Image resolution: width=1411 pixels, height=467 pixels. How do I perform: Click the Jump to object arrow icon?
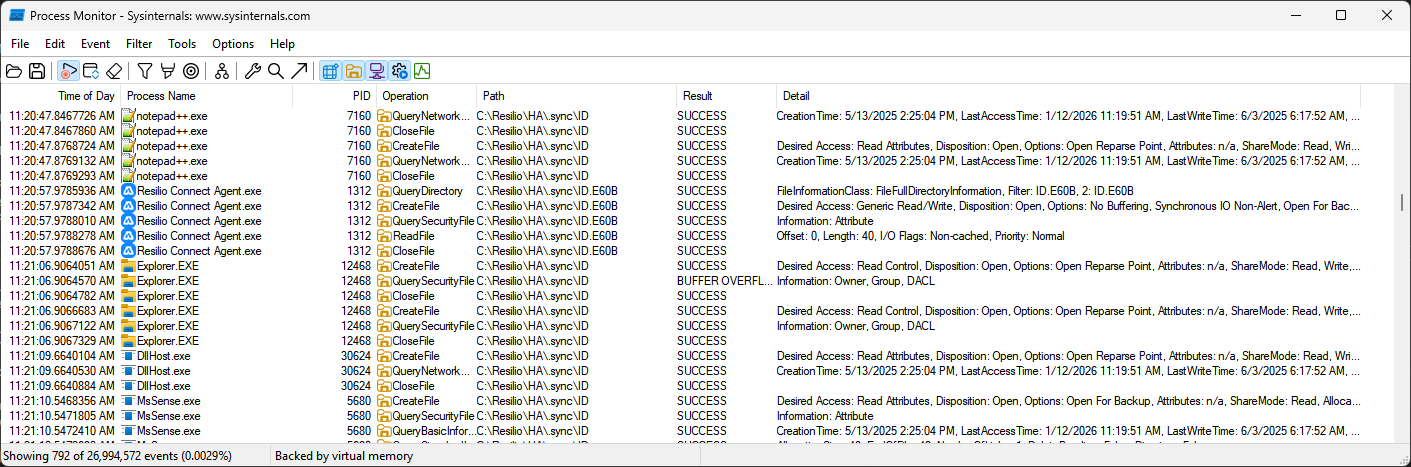(x=299, y=71)
